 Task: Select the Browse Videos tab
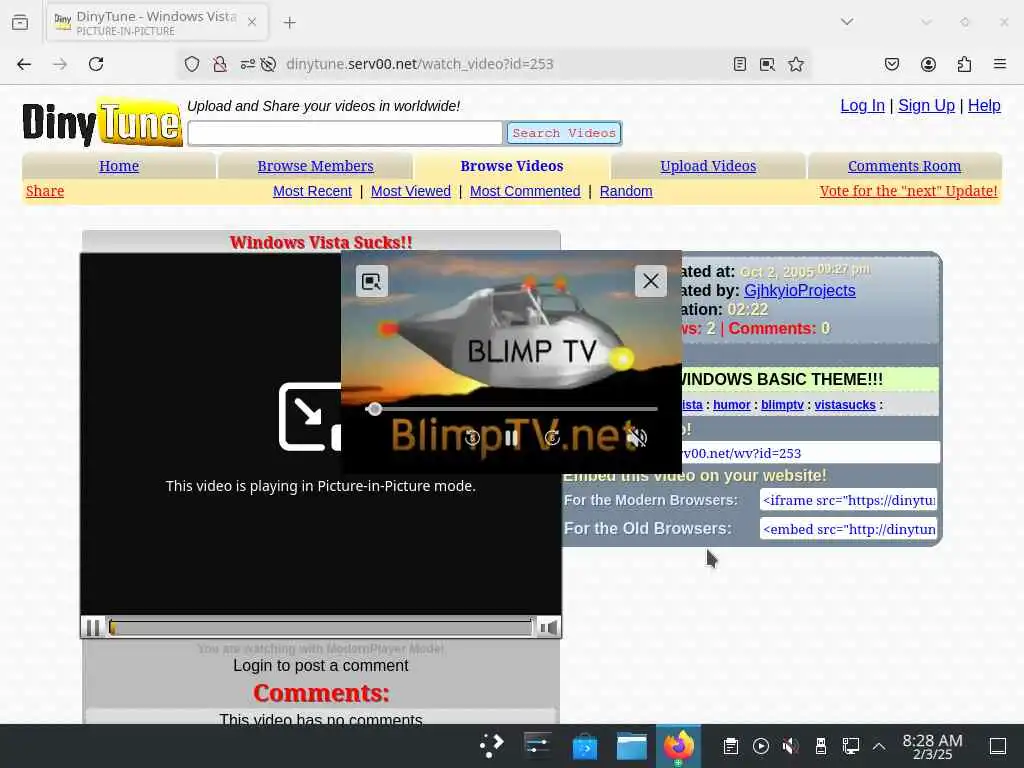coord(512,166)
